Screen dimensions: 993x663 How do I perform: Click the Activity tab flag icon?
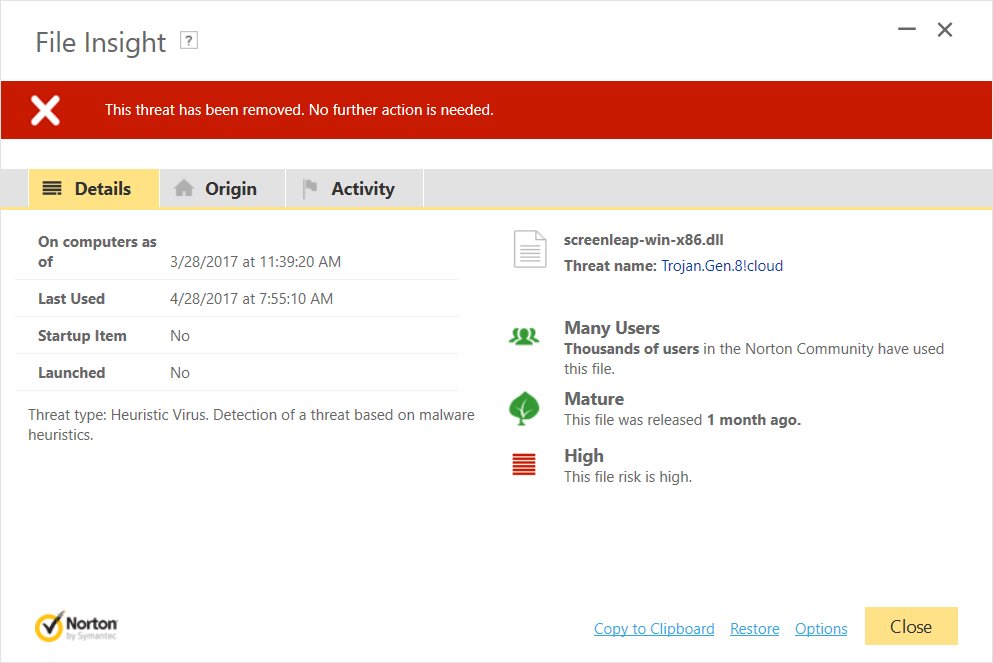point(310,188)
